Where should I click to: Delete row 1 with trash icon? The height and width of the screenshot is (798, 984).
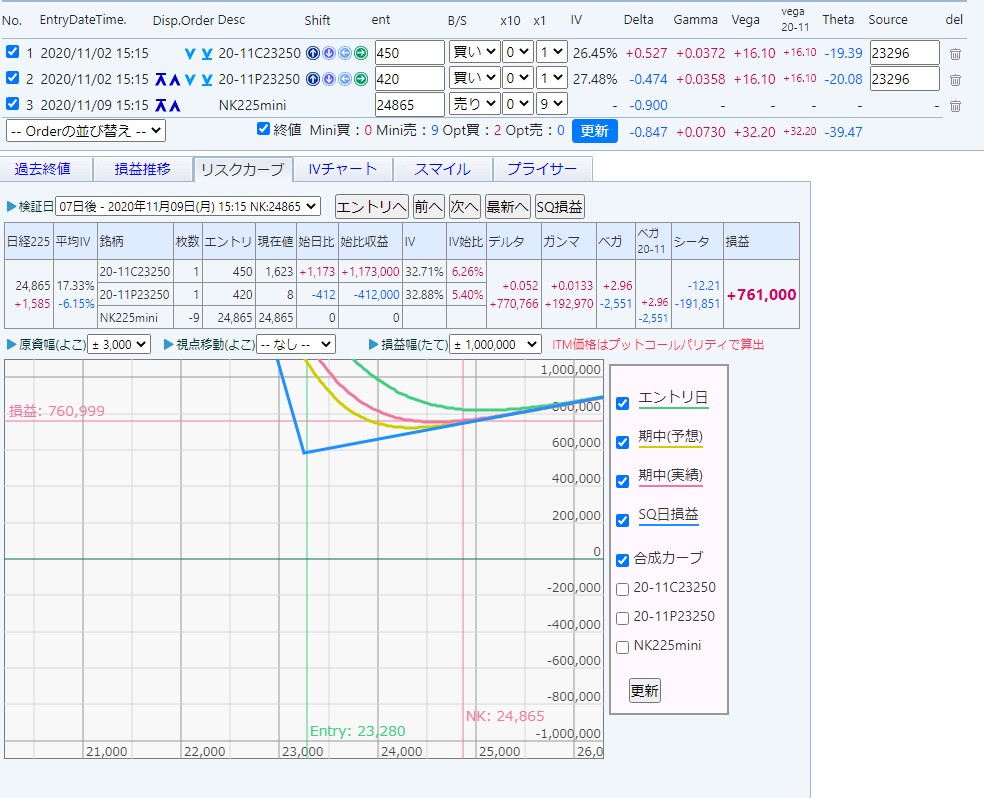[x=955, y=54]
